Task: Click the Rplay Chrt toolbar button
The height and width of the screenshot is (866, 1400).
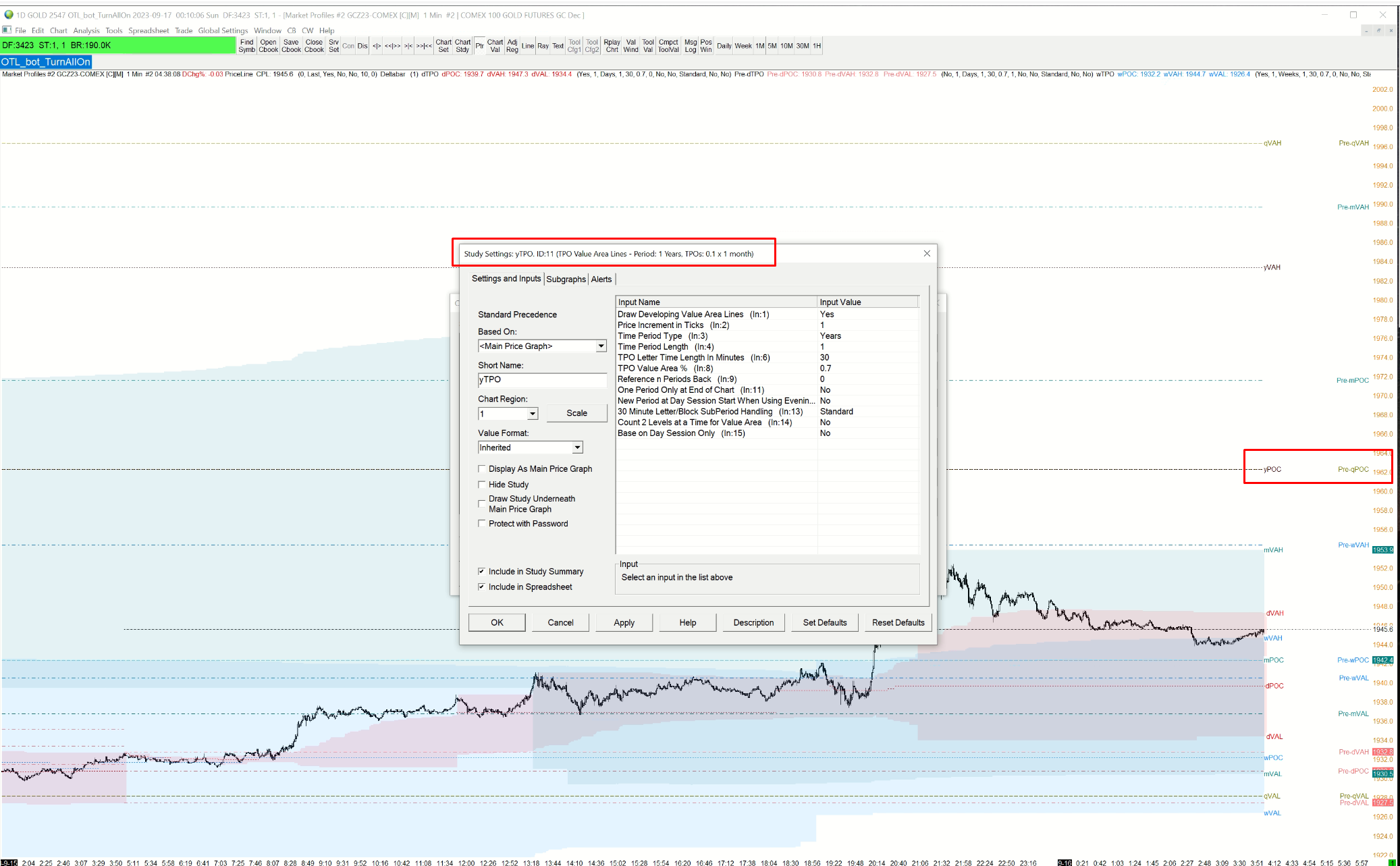Action: 612,46
